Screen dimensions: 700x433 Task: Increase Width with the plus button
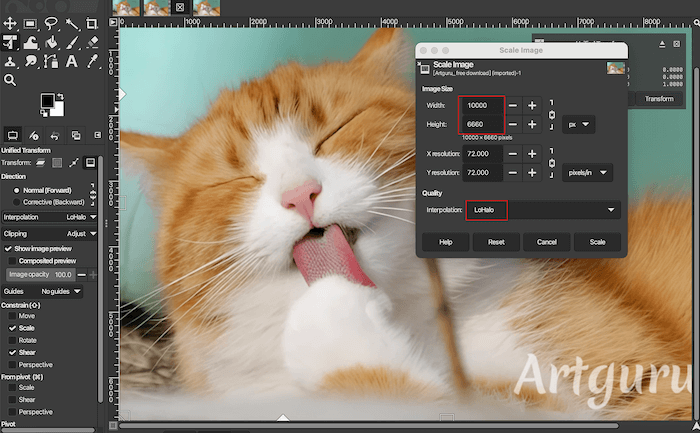pos(532,105)
